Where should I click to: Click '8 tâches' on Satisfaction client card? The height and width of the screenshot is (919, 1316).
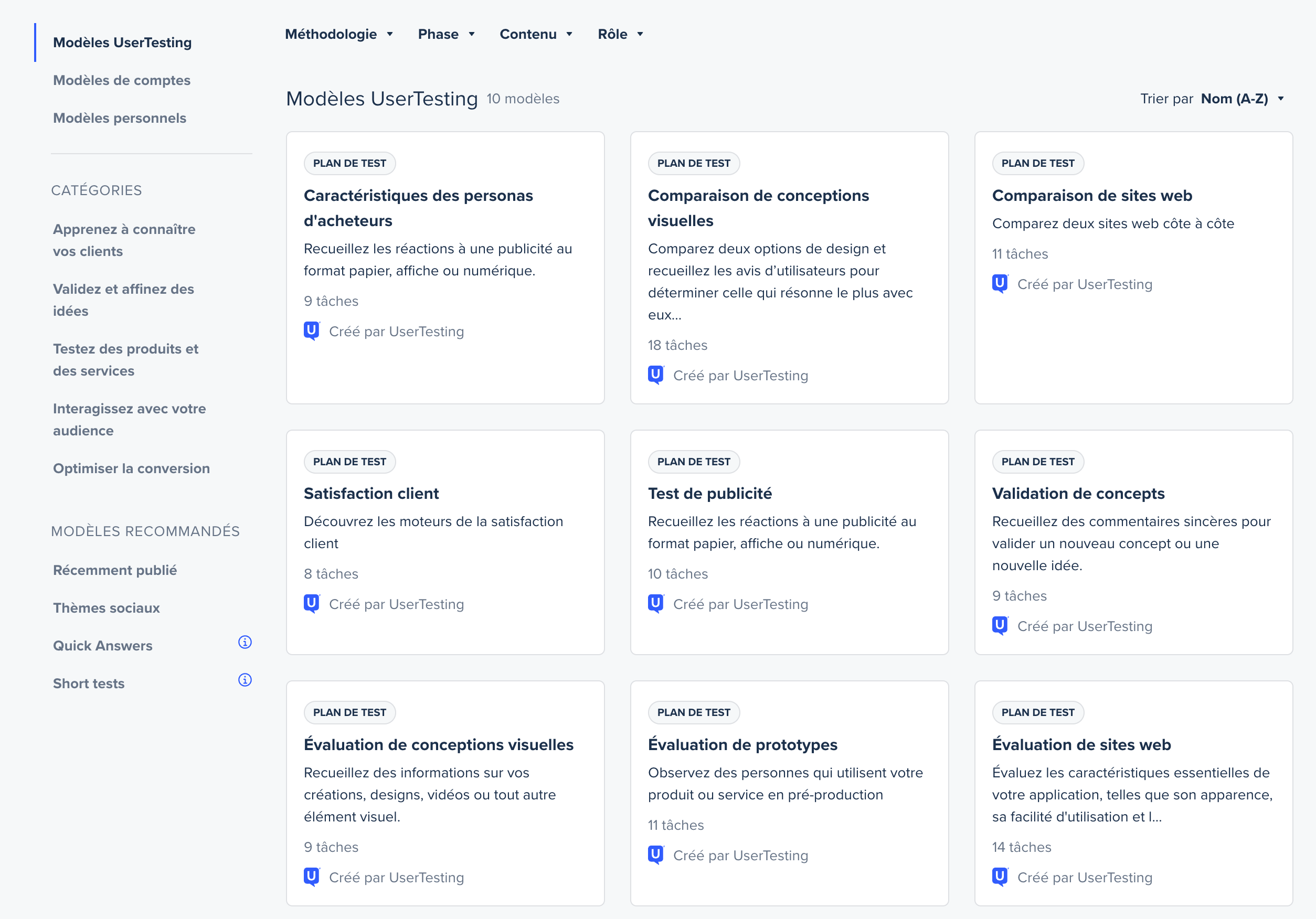tap(331, 573)
